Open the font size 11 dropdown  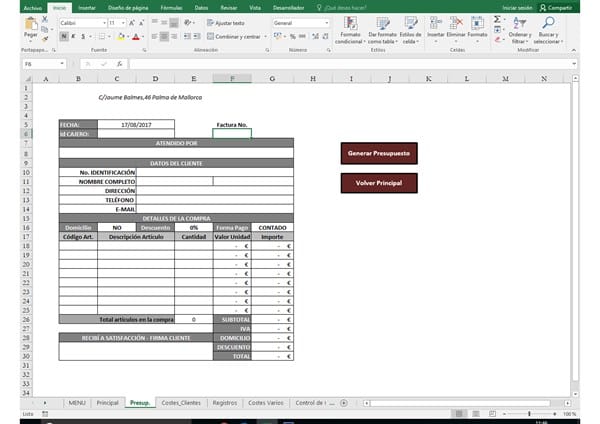coord(123,23)
